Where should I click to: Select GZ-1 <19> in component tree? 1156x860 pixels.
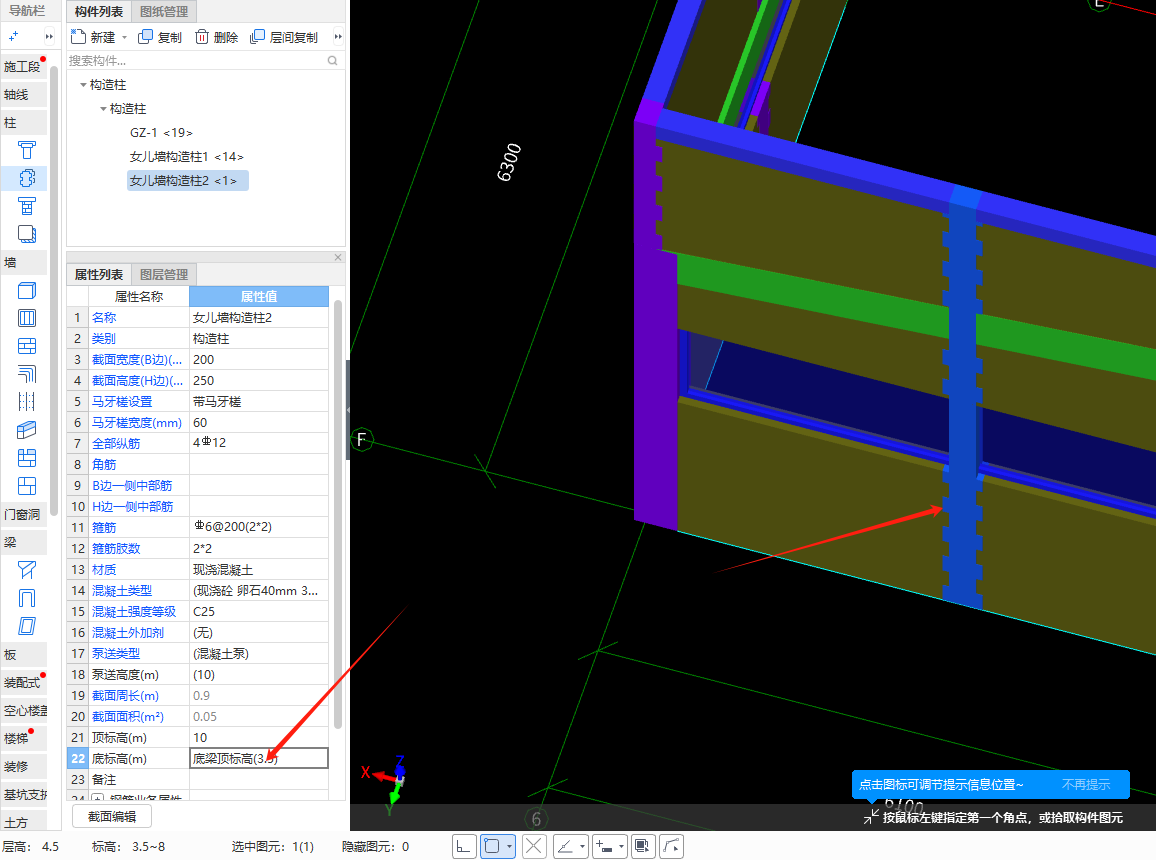[x=161, y=133]
